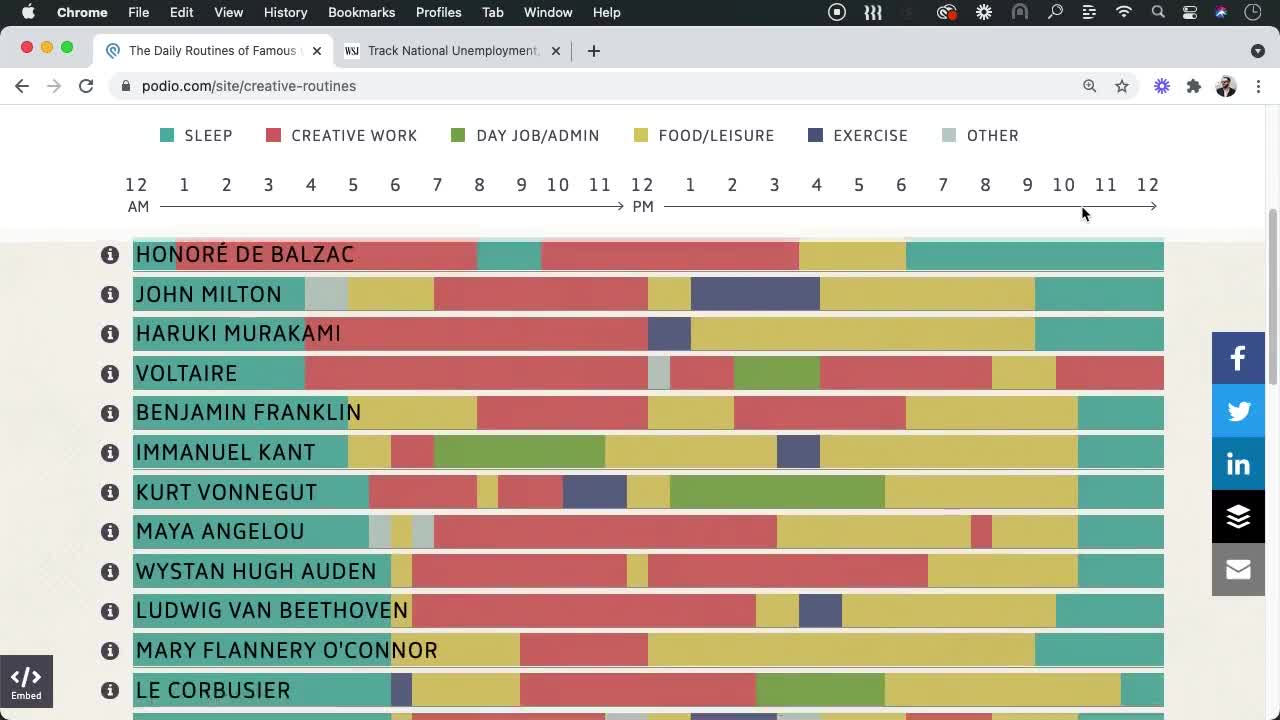Open info for Honoré de Balzac
The width and height of the screenshot is (1280, 720).
tap(110, 254)
